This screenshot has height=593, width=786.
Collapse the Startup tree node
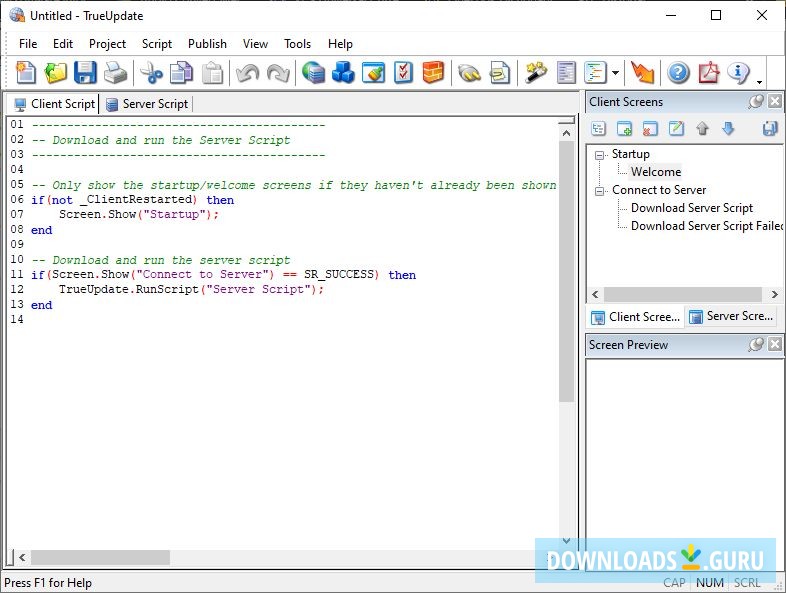click(599, 155)
